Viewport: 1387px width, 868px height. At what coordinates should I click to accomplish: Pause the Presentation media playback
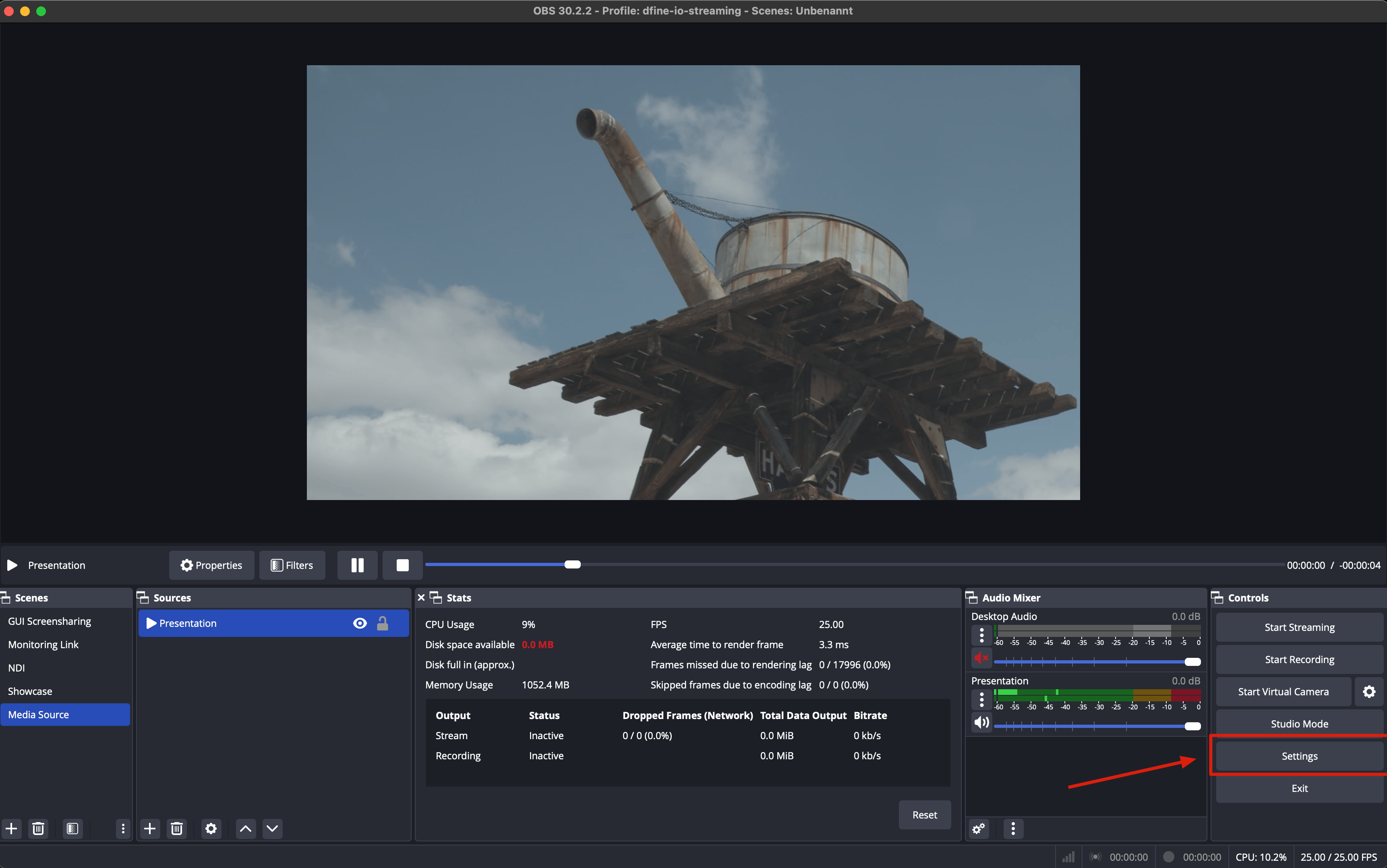pos(357,566)
